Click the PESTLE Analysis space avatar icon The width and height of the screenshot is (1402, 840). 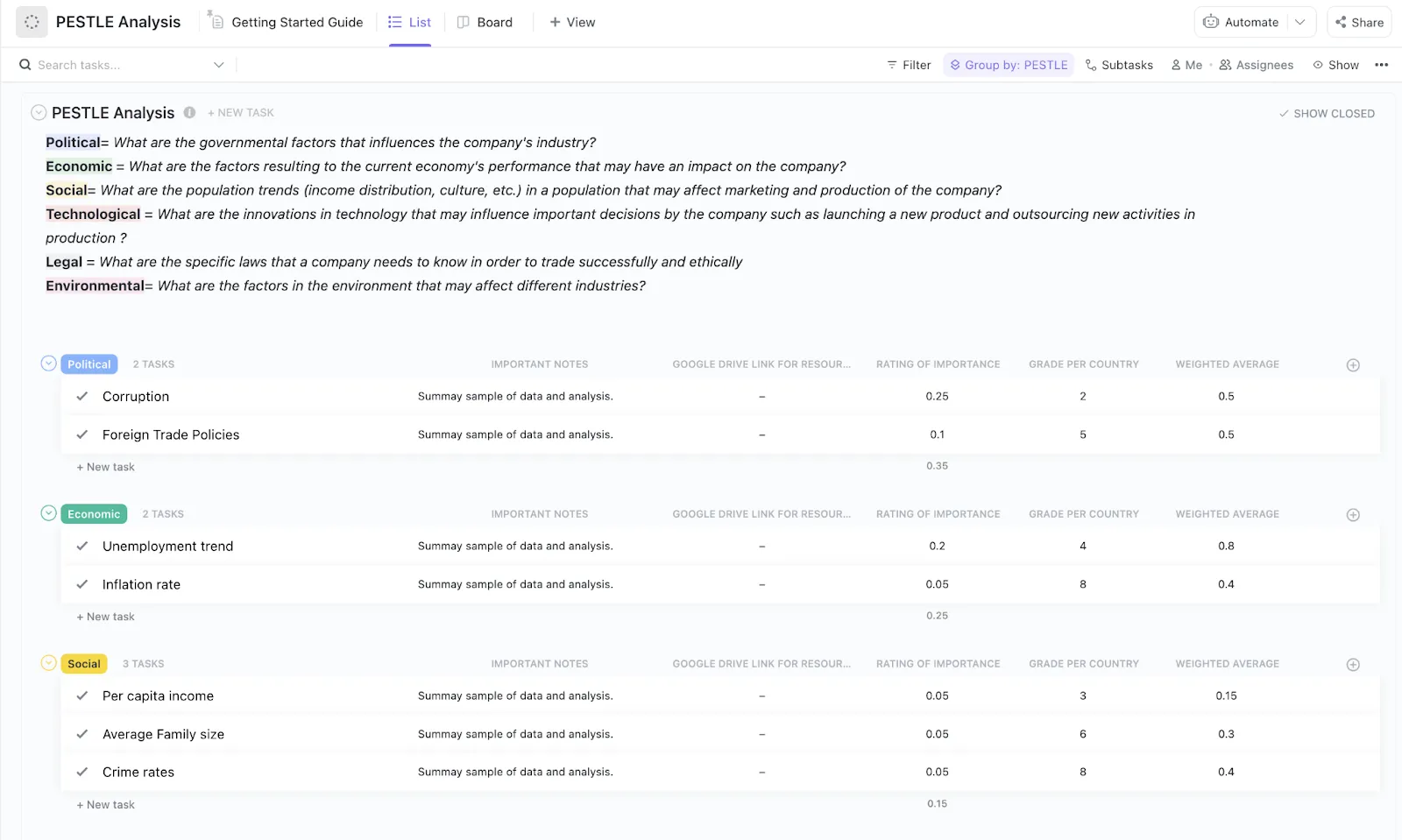[32, 22]
